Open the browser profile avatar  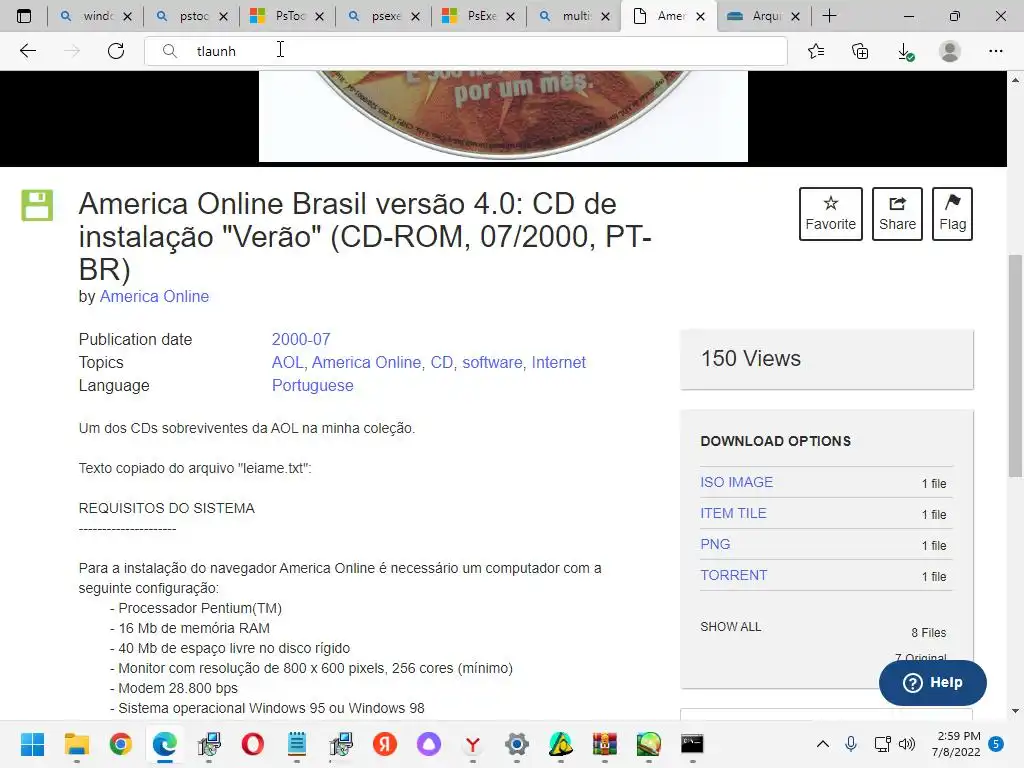pyautogui.click(x=950, y=51)
